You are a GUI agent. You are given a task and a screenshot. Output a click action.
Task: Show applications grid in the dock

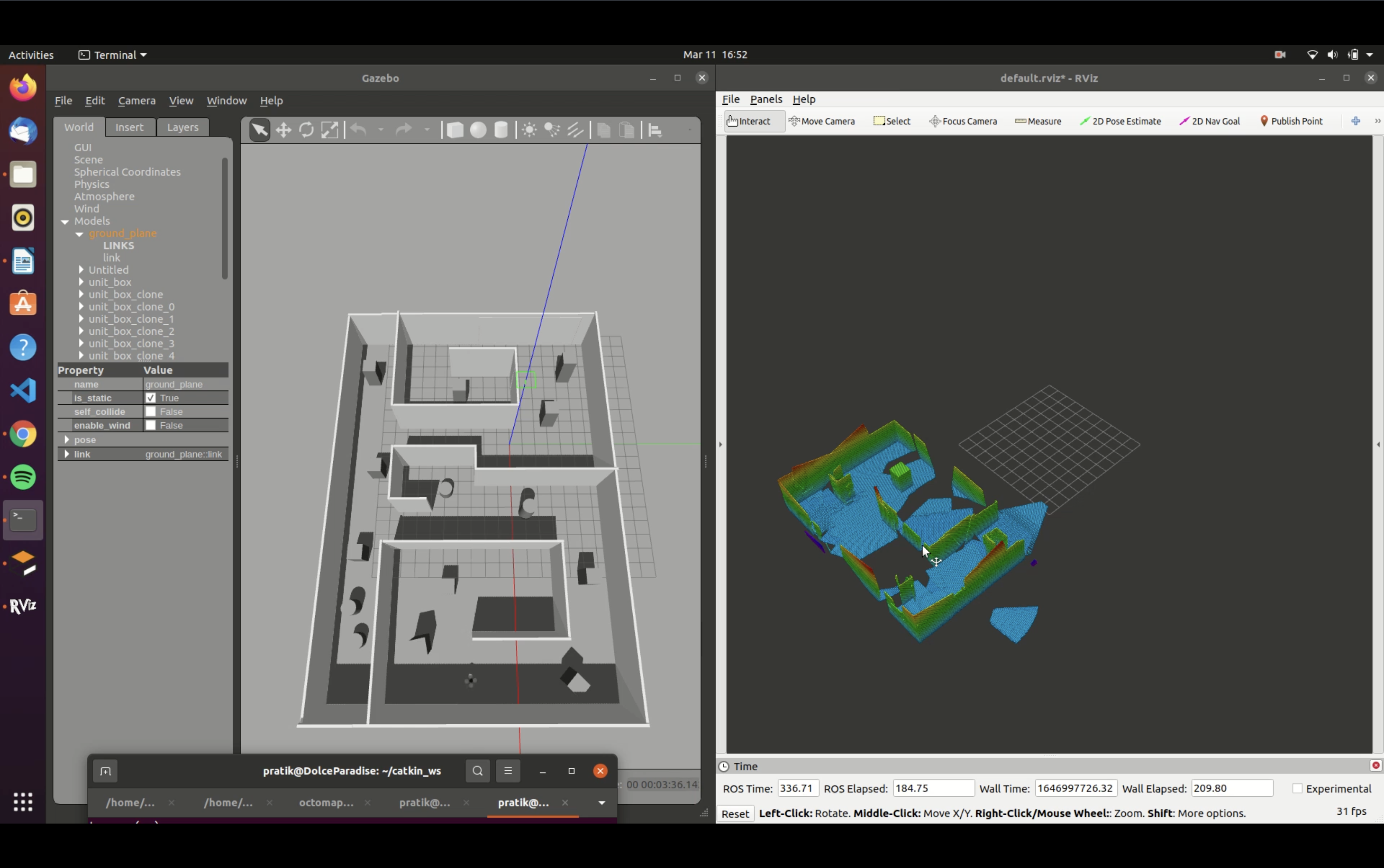(23, 802)
